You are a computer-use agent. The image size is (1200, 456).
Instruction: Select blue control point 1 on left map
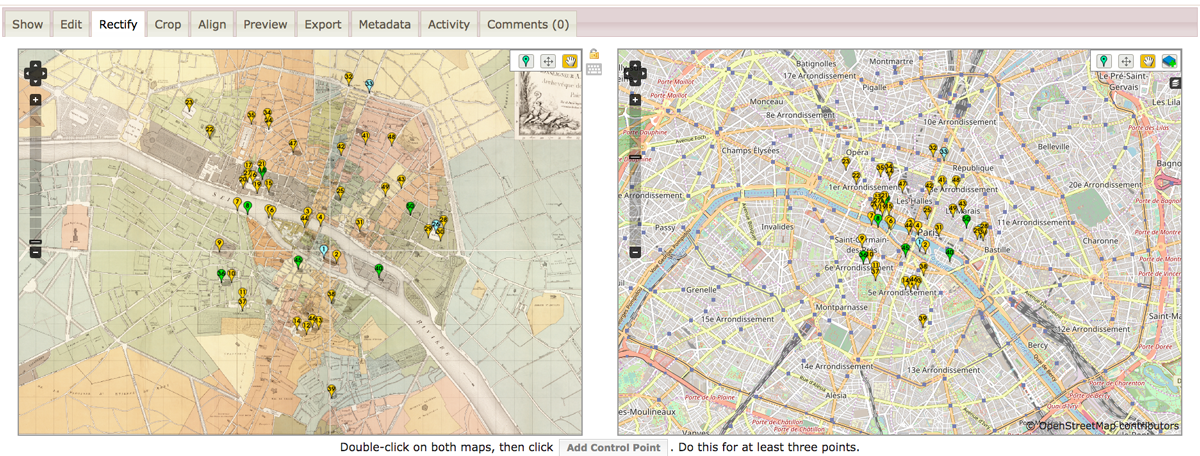pos(323,250)
